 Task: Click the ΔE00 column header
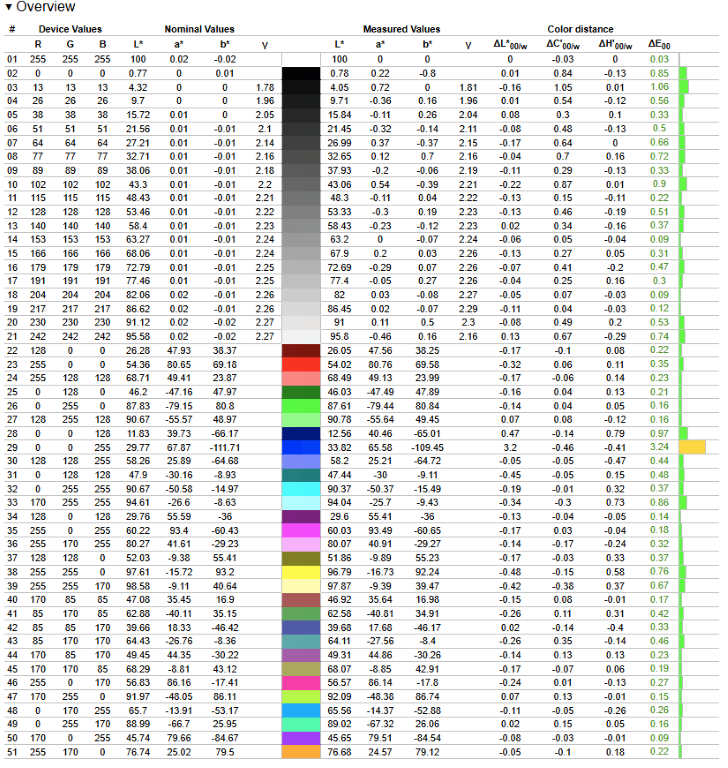coord(657,44)
